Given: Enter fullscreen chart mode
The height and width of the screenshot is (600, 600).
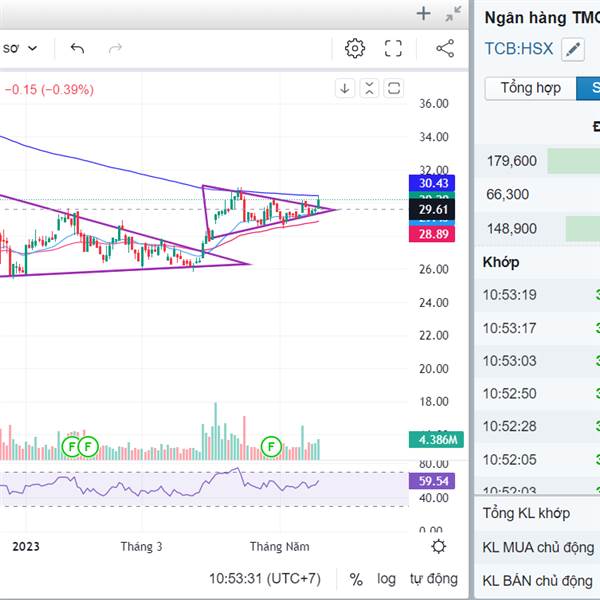Looking at the screenshot, I should tap(394, 48).
